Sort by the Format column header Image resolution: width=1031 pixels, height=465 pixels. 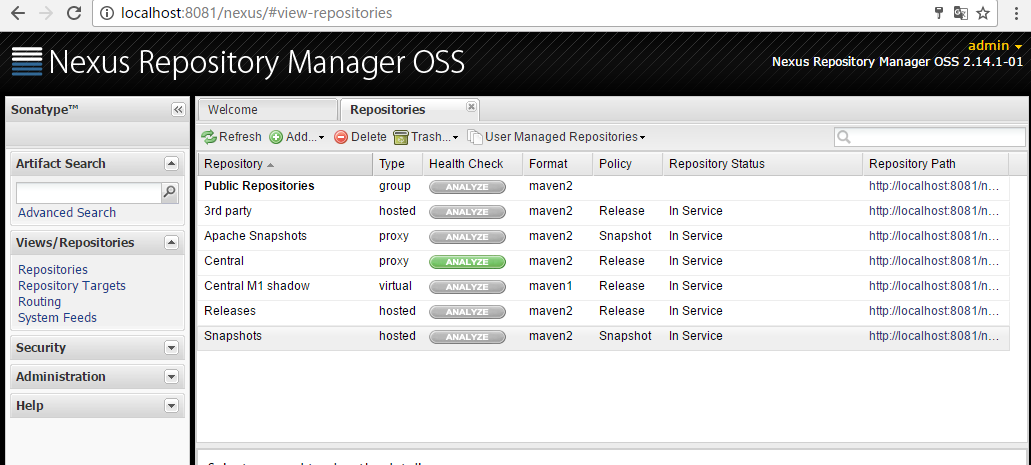pyautogui.click(x=558, y=164)
